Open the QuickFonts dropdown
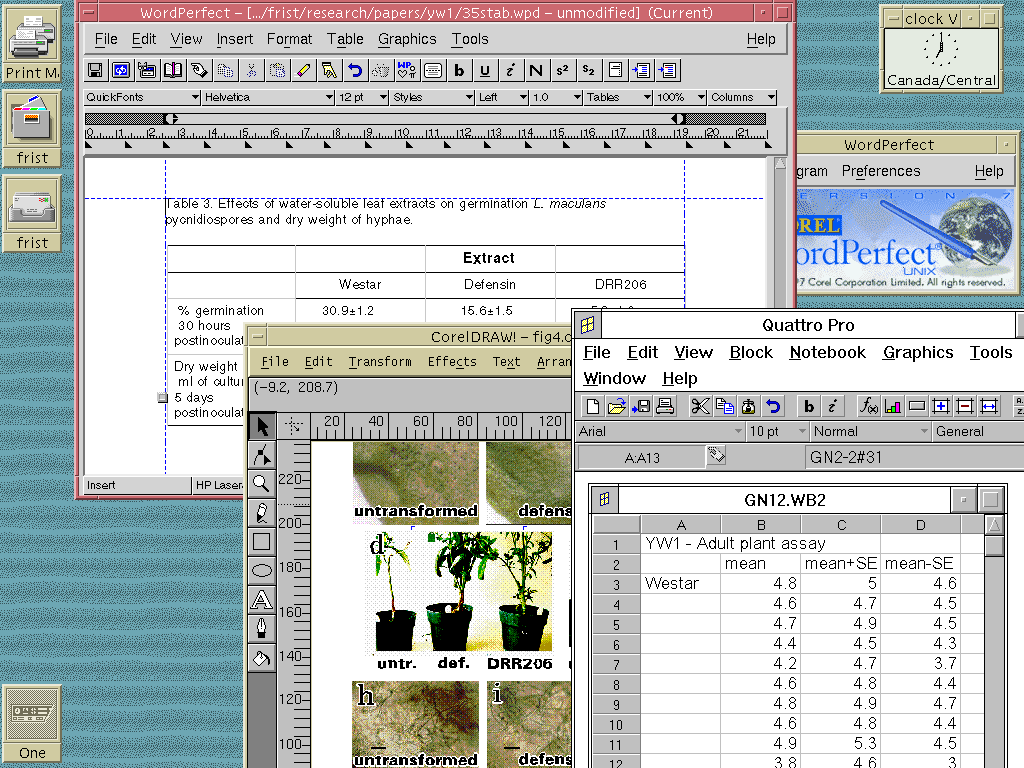The height and width of the screenshot is (768, 1024). pos(142,97)
